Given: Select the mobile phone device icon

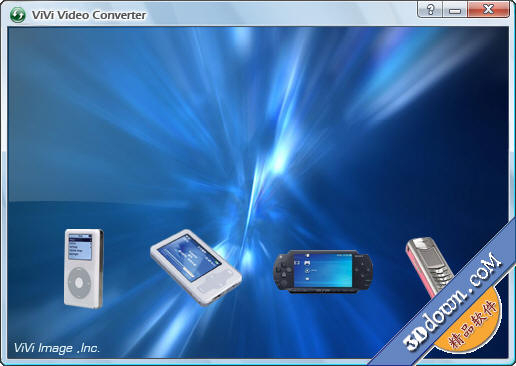Looking at the screenshot, I should click(430, 267).
